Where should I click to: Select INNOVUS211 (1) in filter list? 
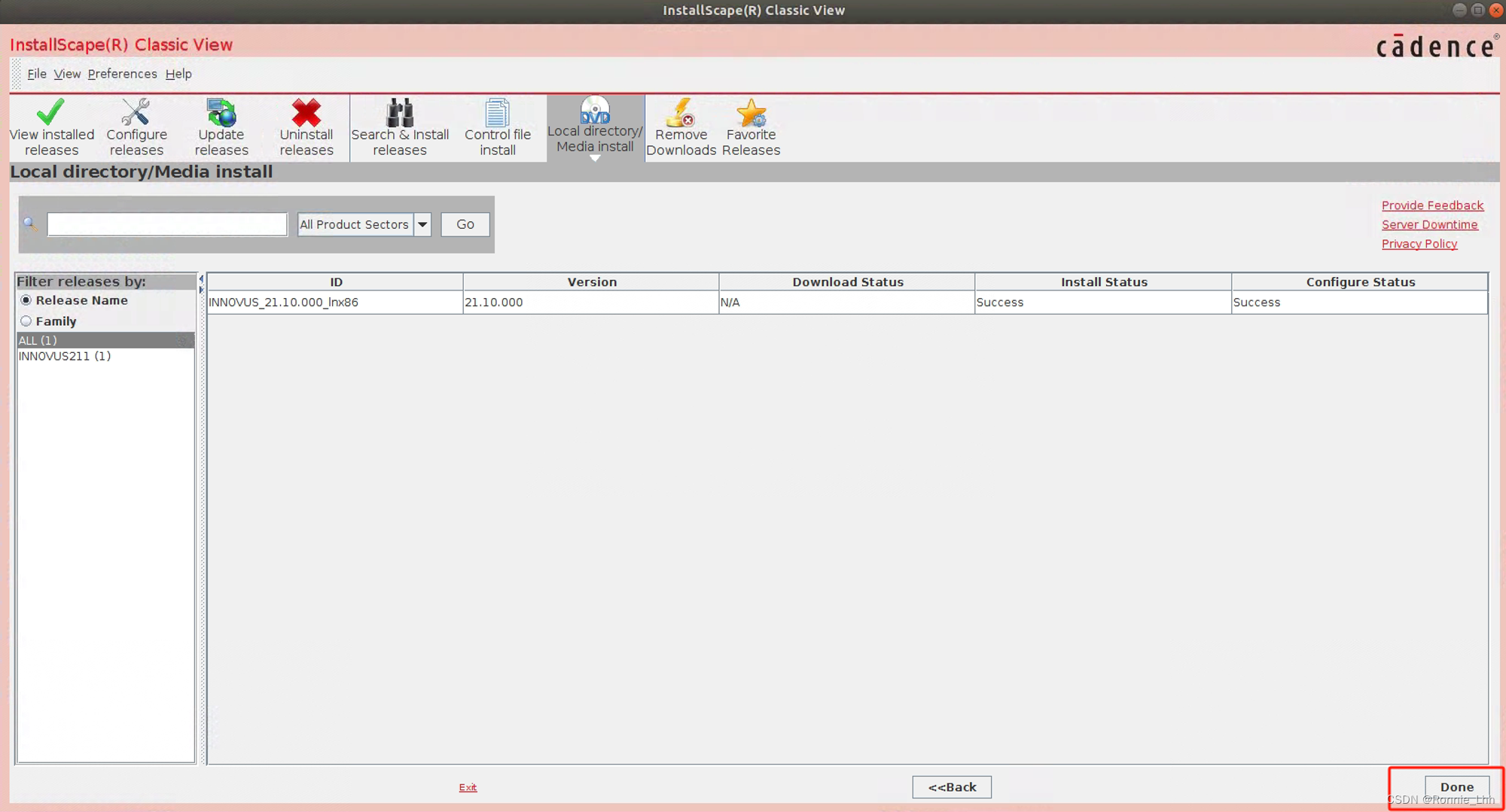(105, 356)
